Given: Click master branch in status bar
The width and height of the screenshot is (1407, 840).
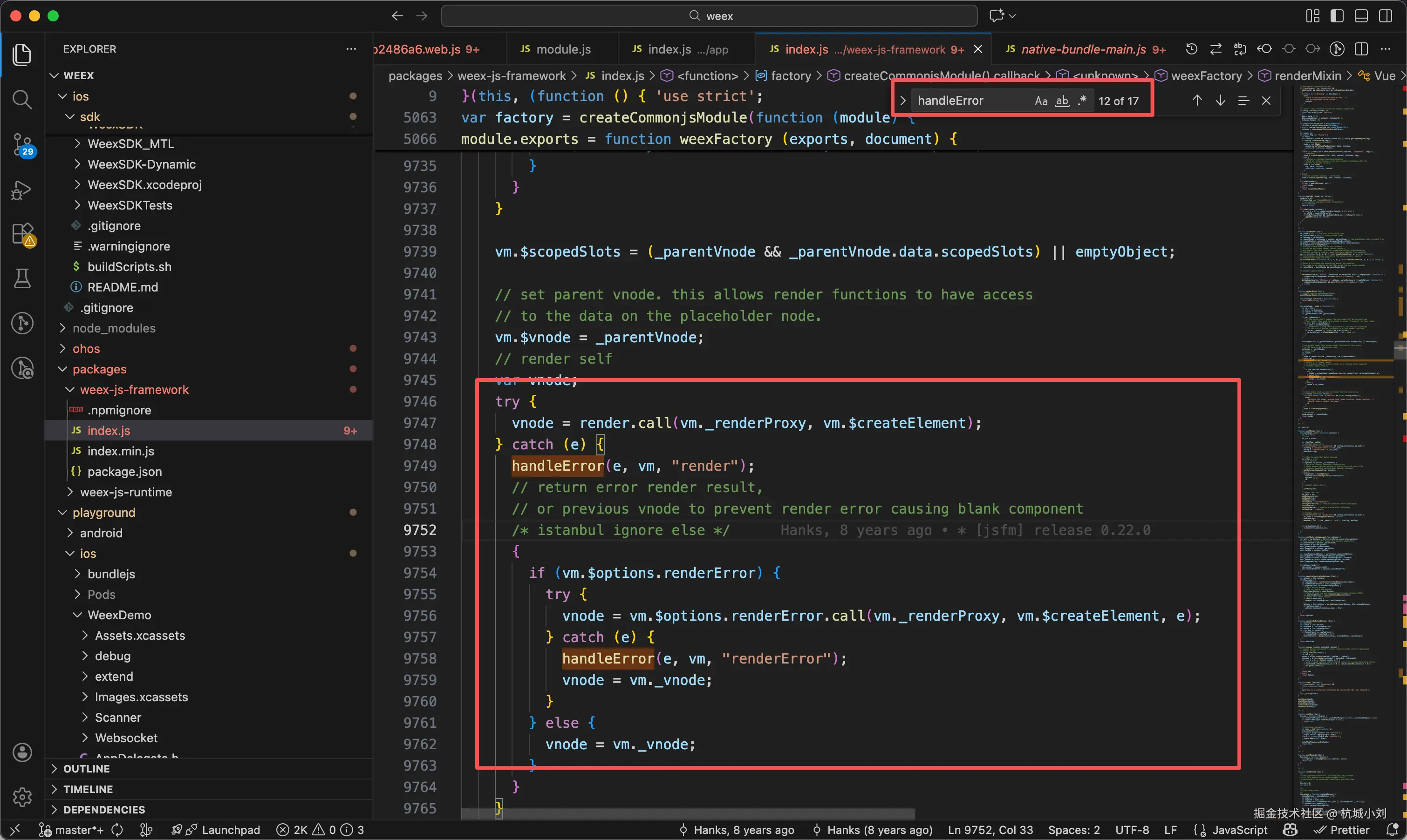Looking at the screenshot, I should [77, 830].
